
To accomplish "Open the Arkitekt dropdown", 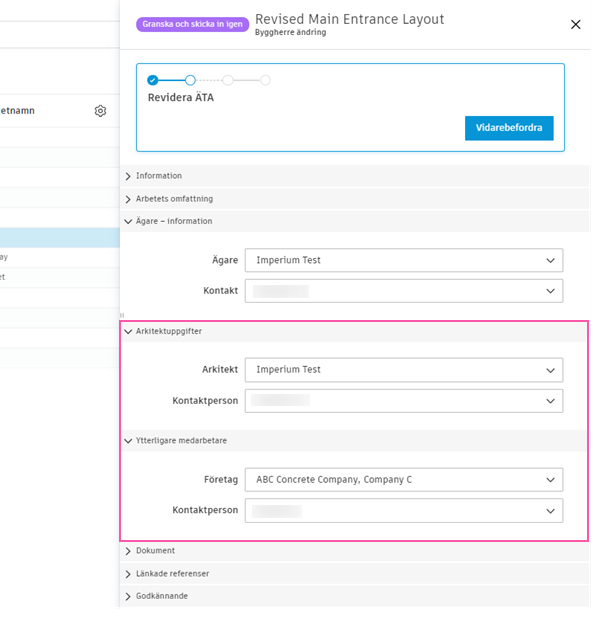I will pyautogui.click(x=403, y=370).
